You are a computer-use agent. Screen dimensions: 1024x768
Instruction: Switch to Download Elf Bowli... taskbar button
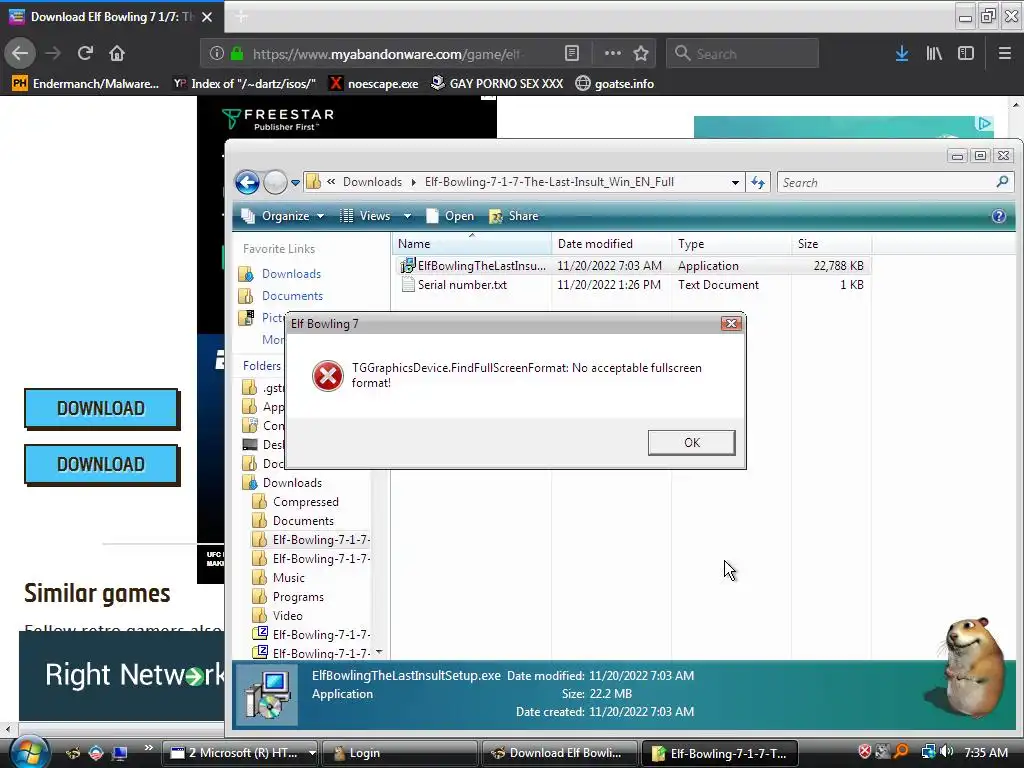click(560, 753)
